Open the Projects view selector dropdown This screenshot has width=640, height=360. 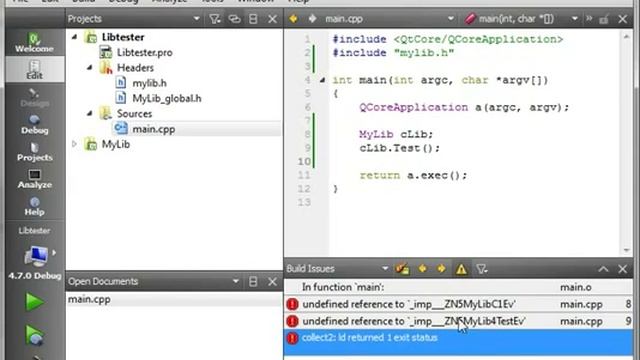coord(197,19)
